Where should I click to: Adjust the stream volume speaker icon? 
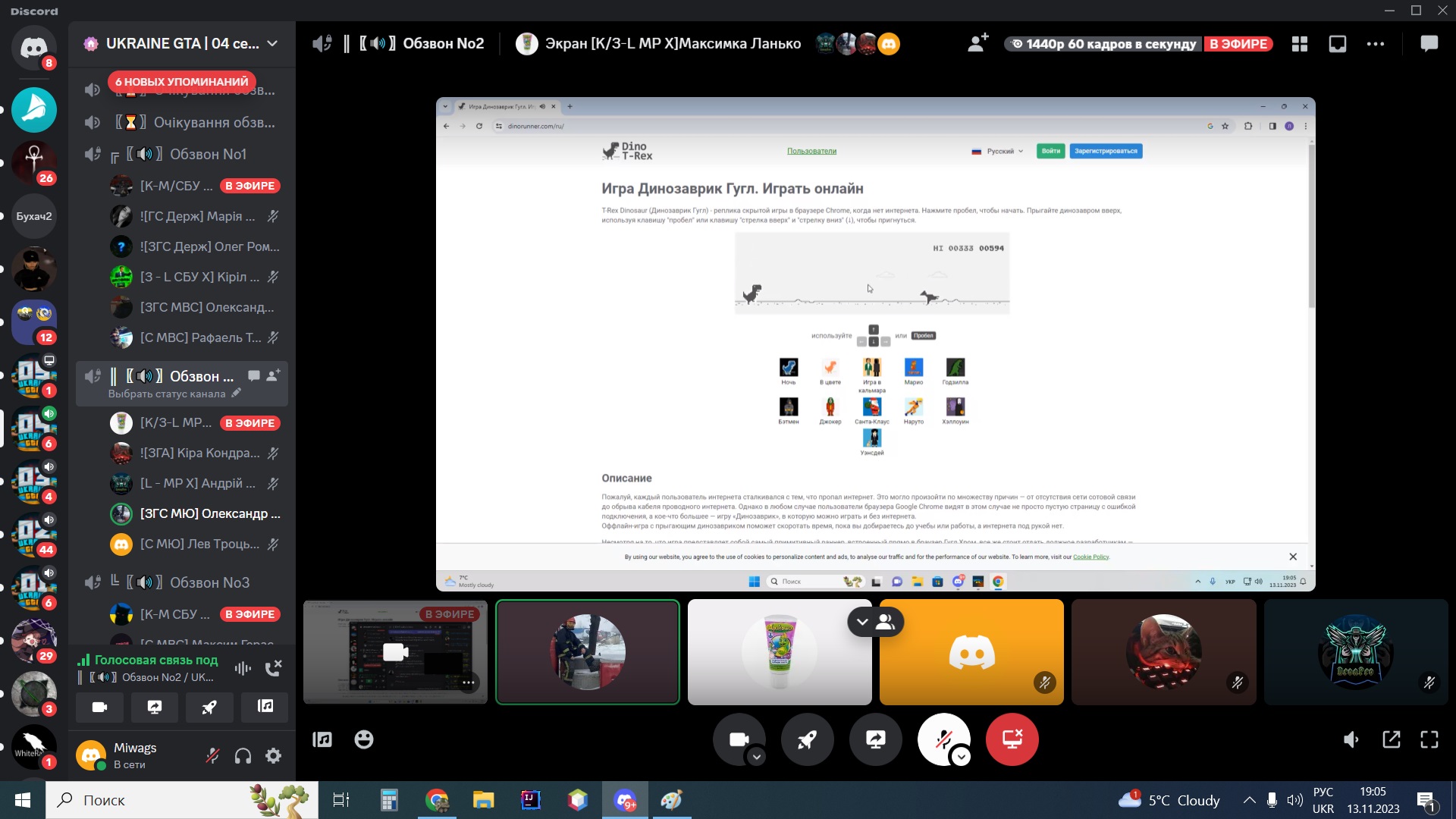(x=1351, y=739)
